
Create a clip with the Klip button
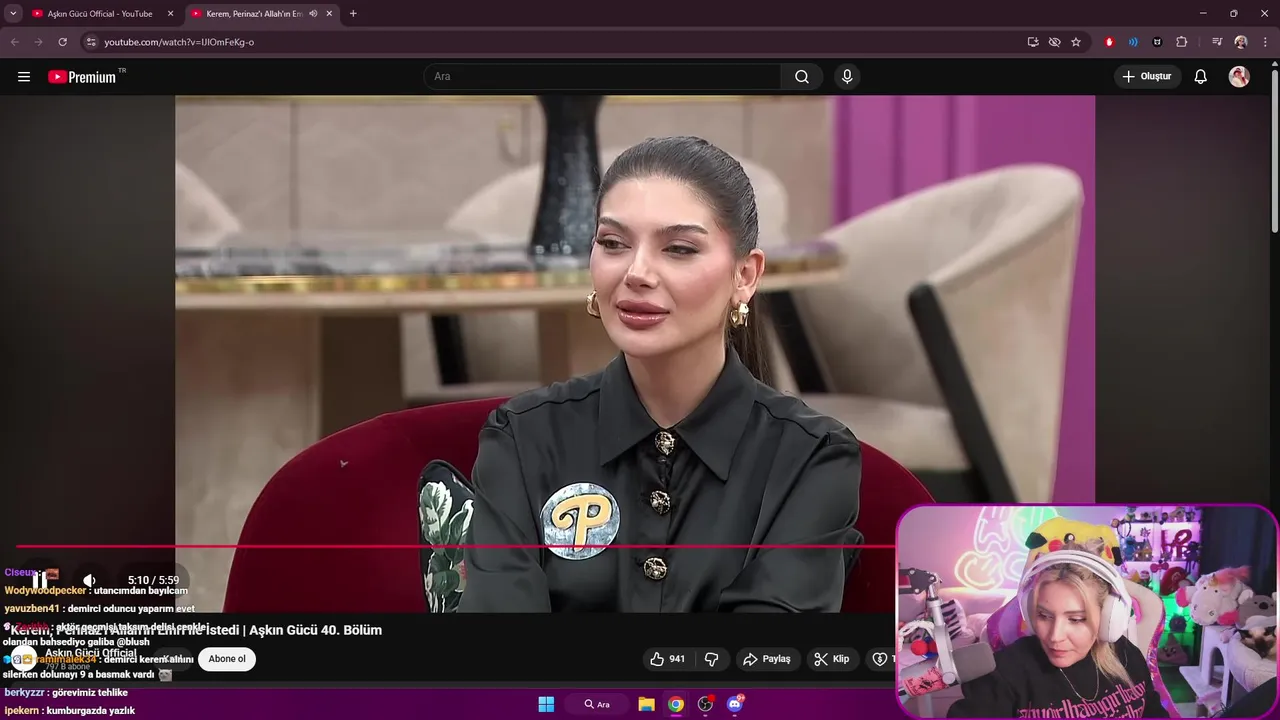coord(831,659)
